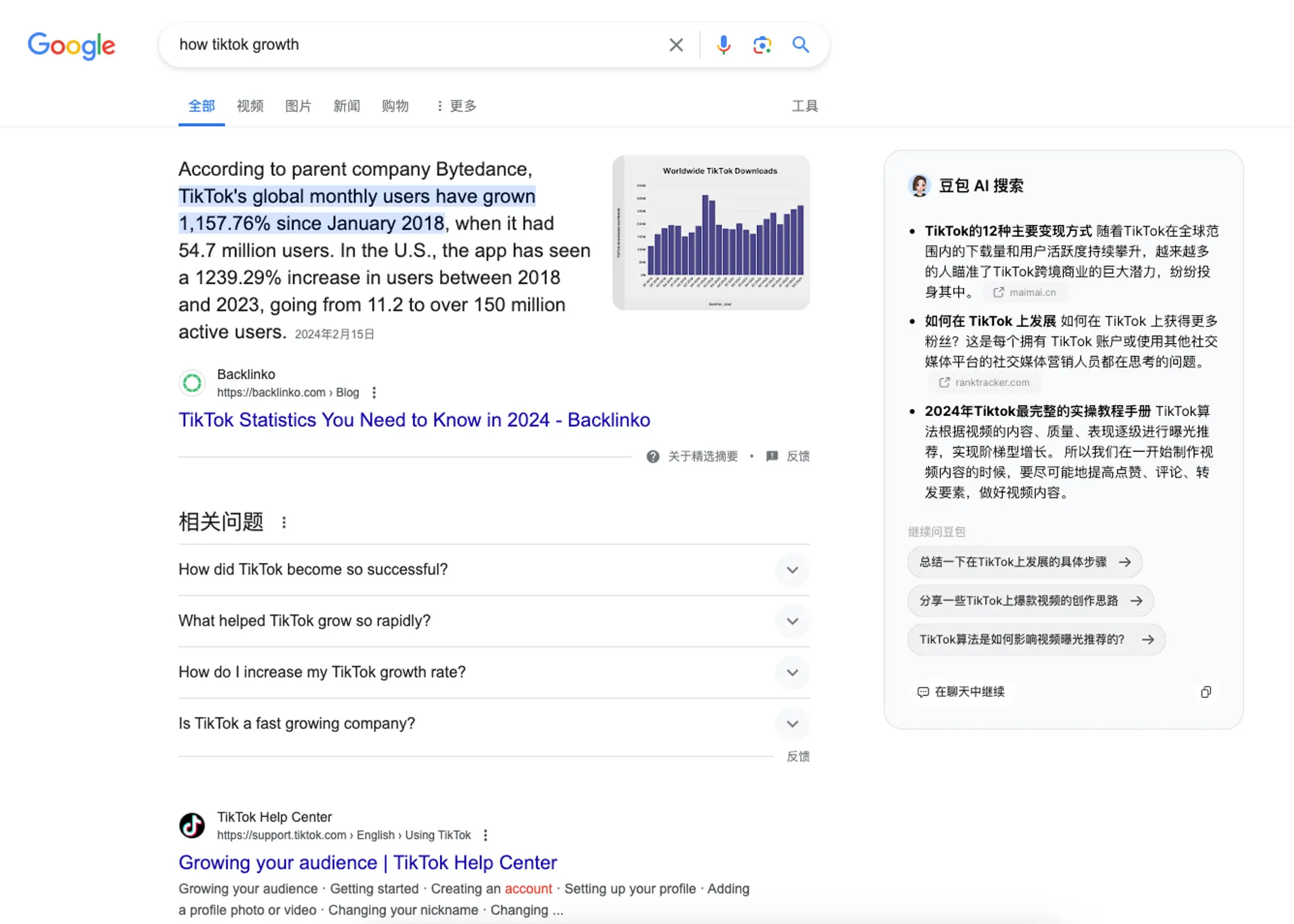
Task: Open the 工具 search tools button
Action: point(804,106)
